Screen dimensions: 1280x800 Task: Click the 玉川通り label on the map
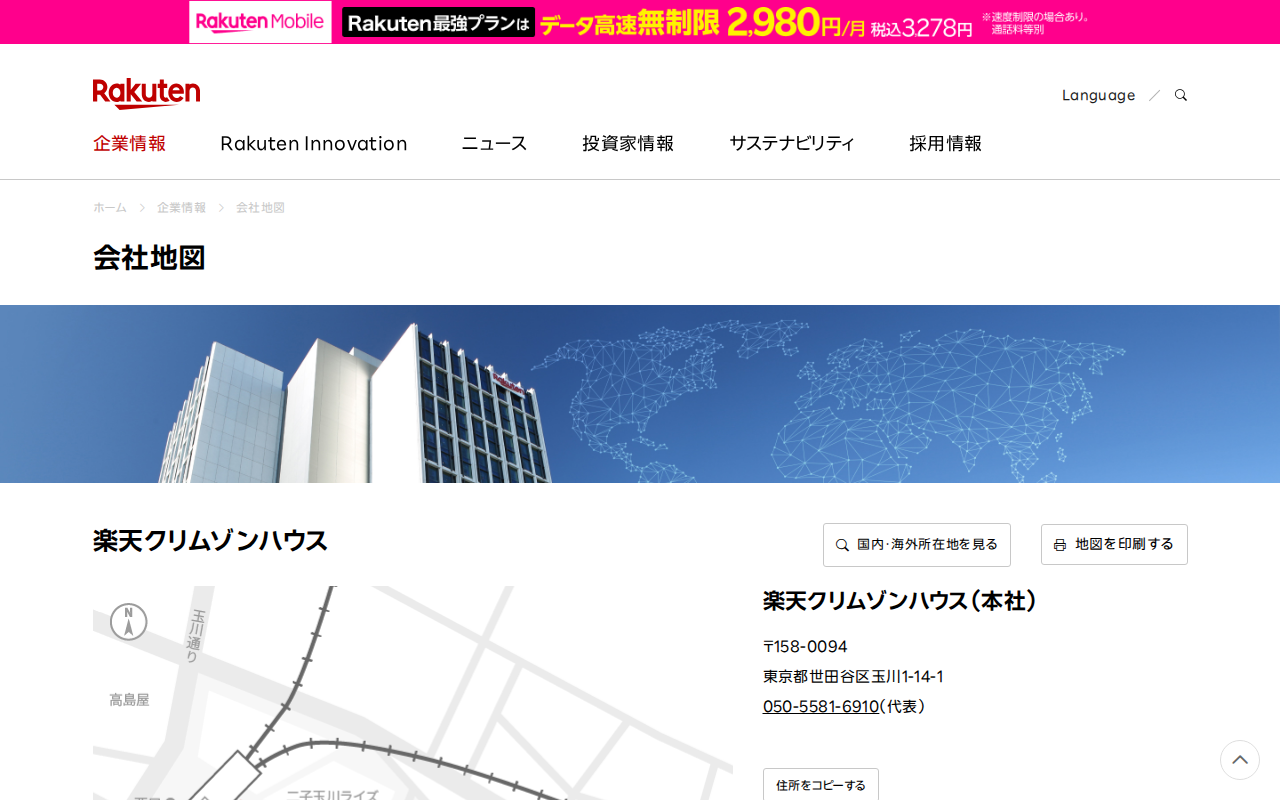196,636
